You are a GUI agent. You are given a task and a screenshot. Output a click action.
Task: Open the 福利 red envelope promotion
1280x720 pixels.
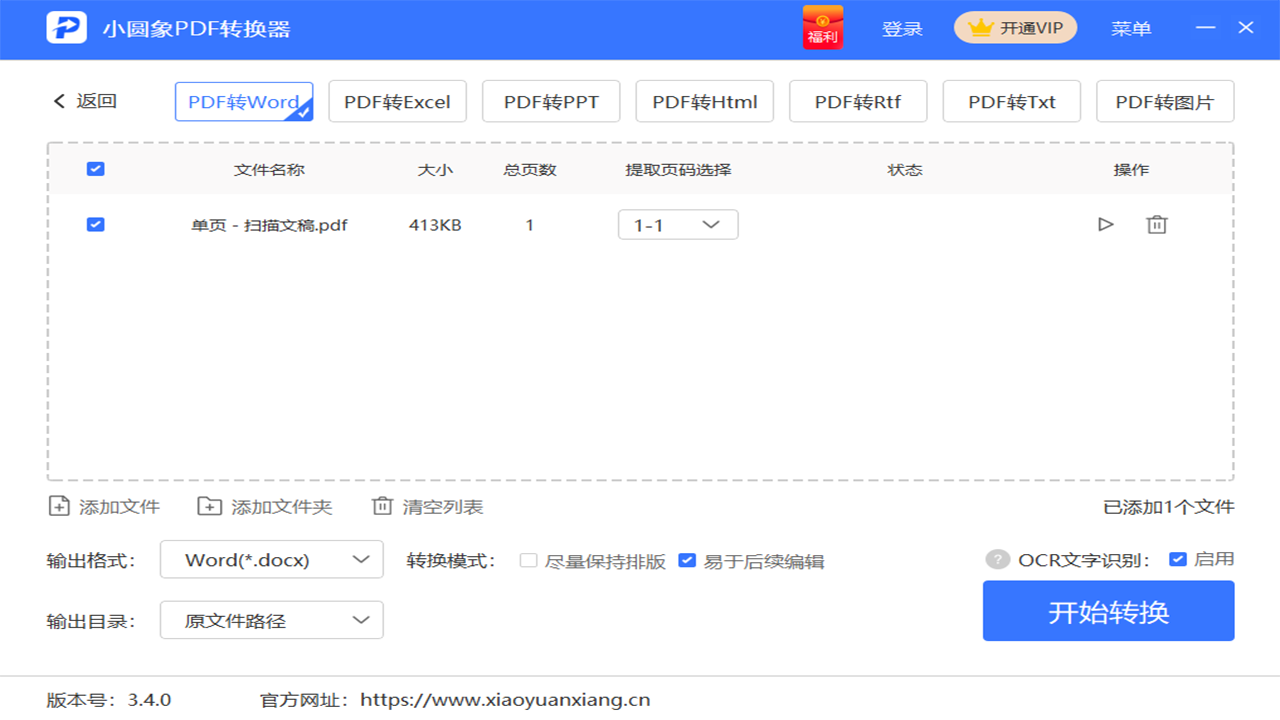tap(822, 27)
